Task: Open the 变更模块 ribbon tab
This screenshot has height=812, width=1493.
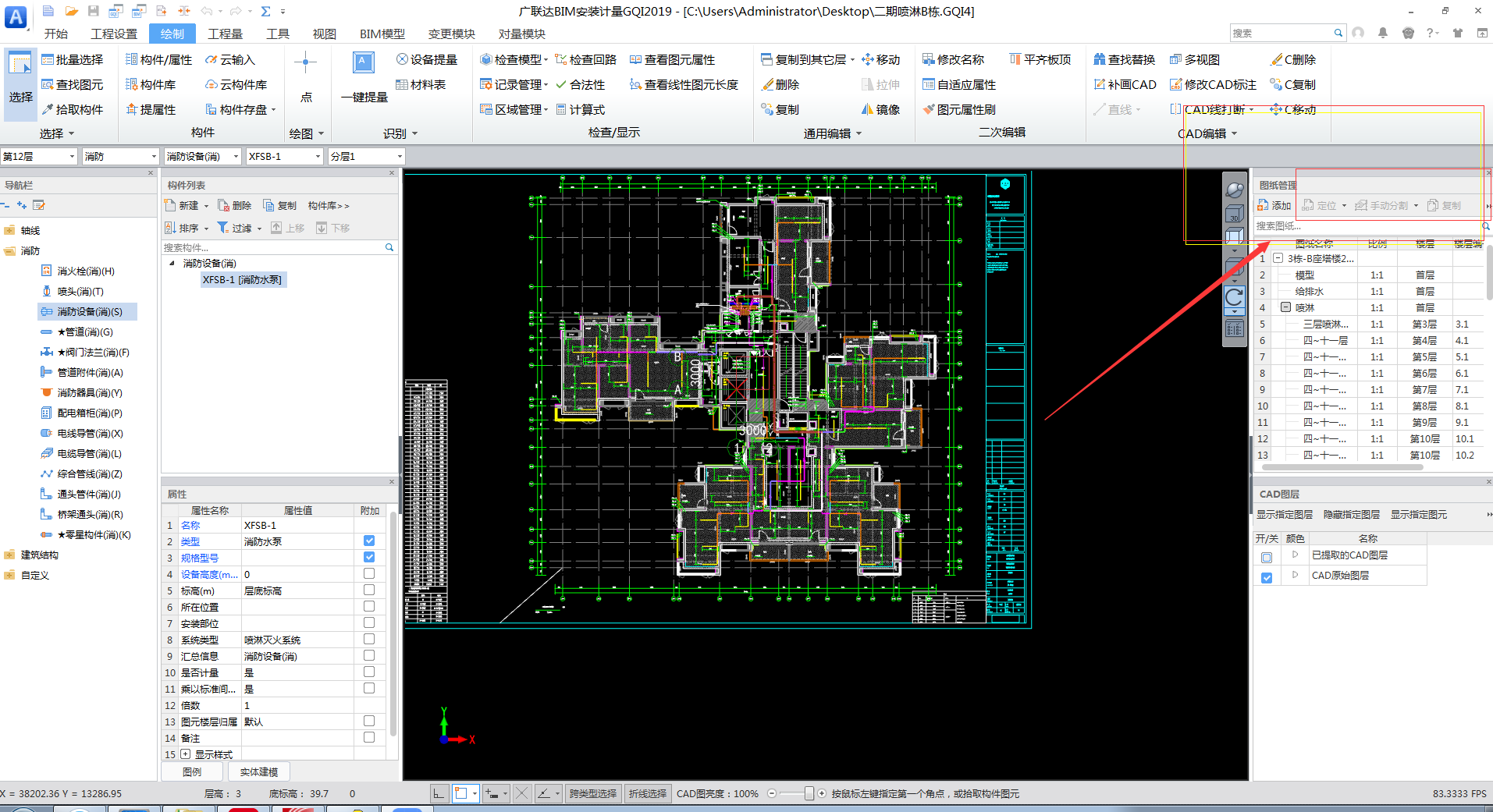Action: pos(452,34)
